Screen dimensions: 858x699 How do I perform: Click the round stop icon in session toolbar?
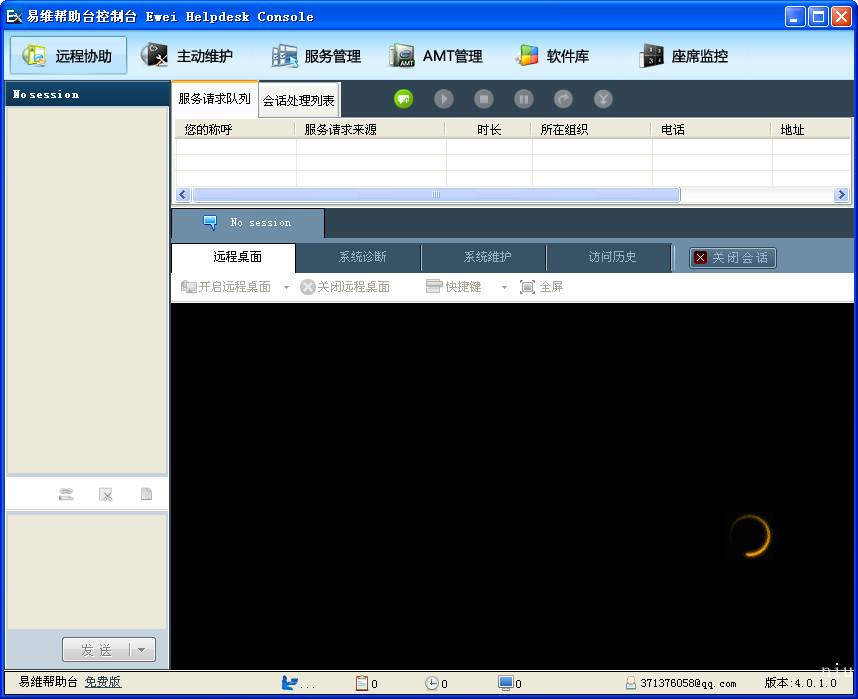484,99
